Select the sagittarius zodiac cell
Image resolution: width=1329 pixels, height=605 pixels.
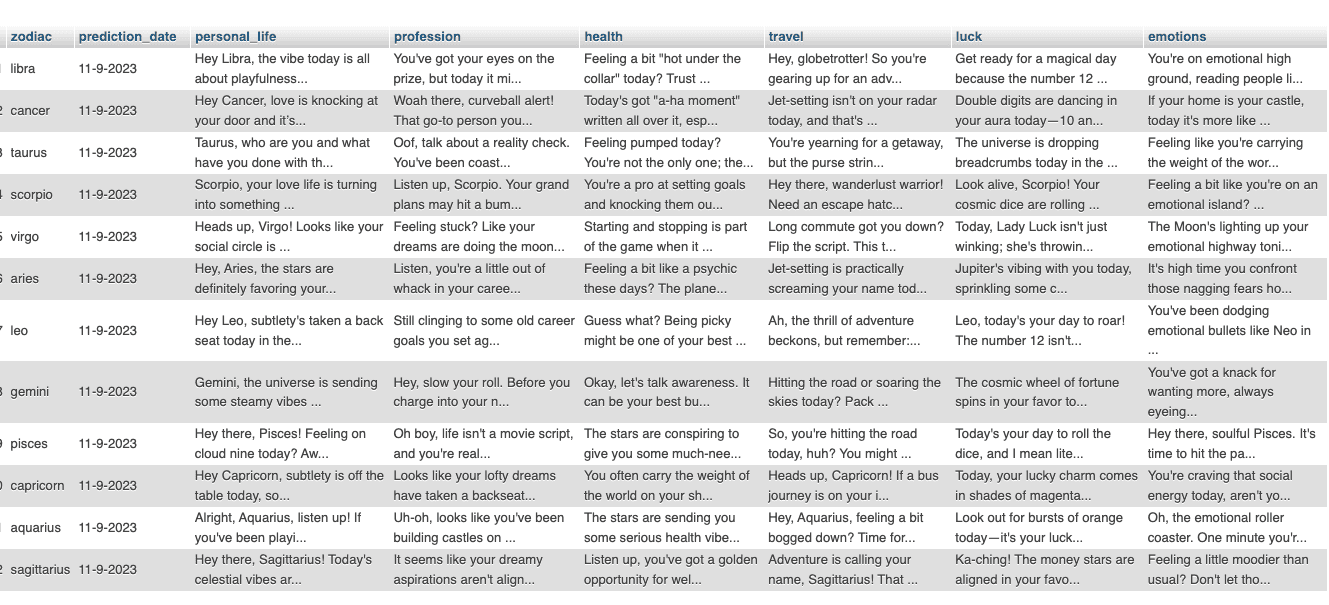coord(40,570)
